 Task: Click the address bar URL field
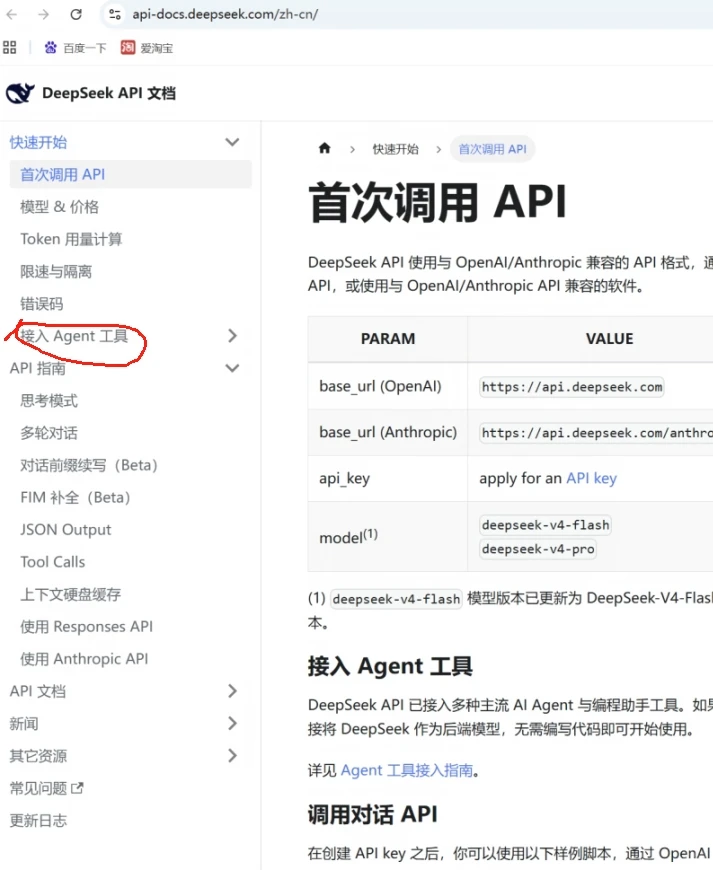point(405,14)
